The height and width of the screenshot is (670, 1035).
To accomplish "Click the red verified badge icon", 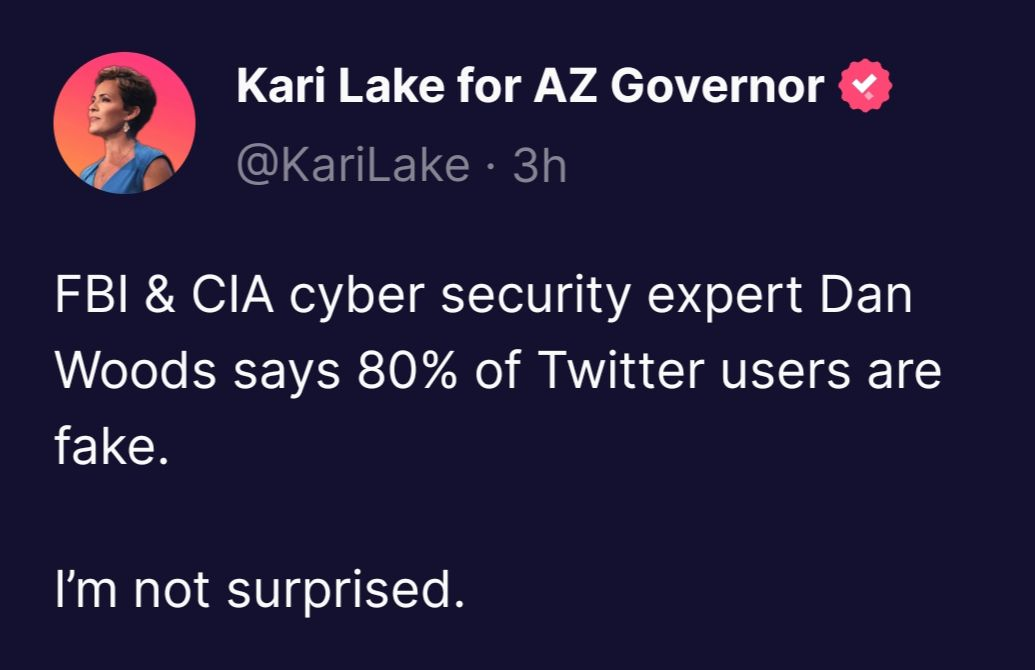I will pos(864,89).
